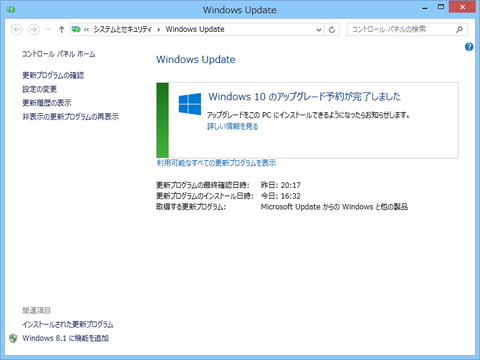480x360 pixels.
Task: Go up one level with Up arrow
Action: [61, 30]
